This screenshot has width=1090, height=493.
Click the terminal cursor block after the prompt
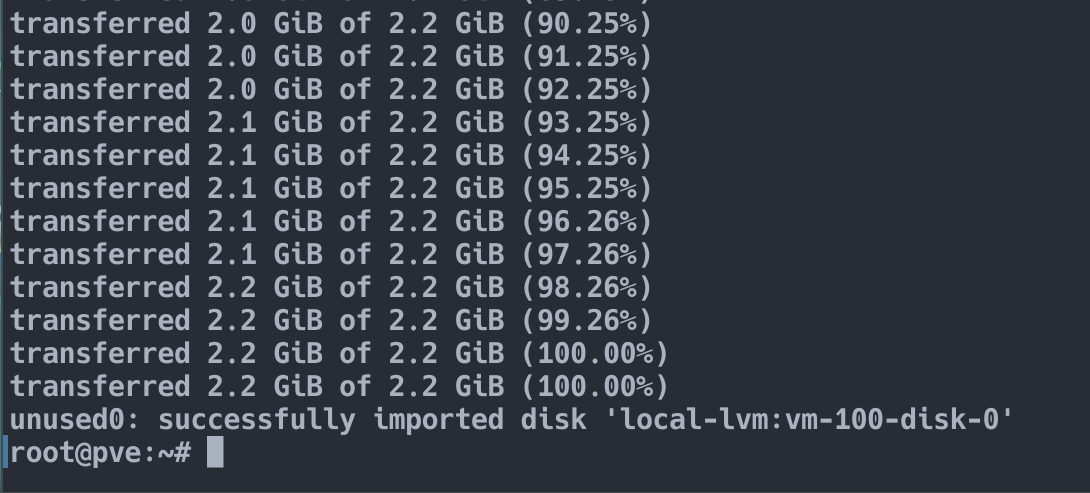215,453
